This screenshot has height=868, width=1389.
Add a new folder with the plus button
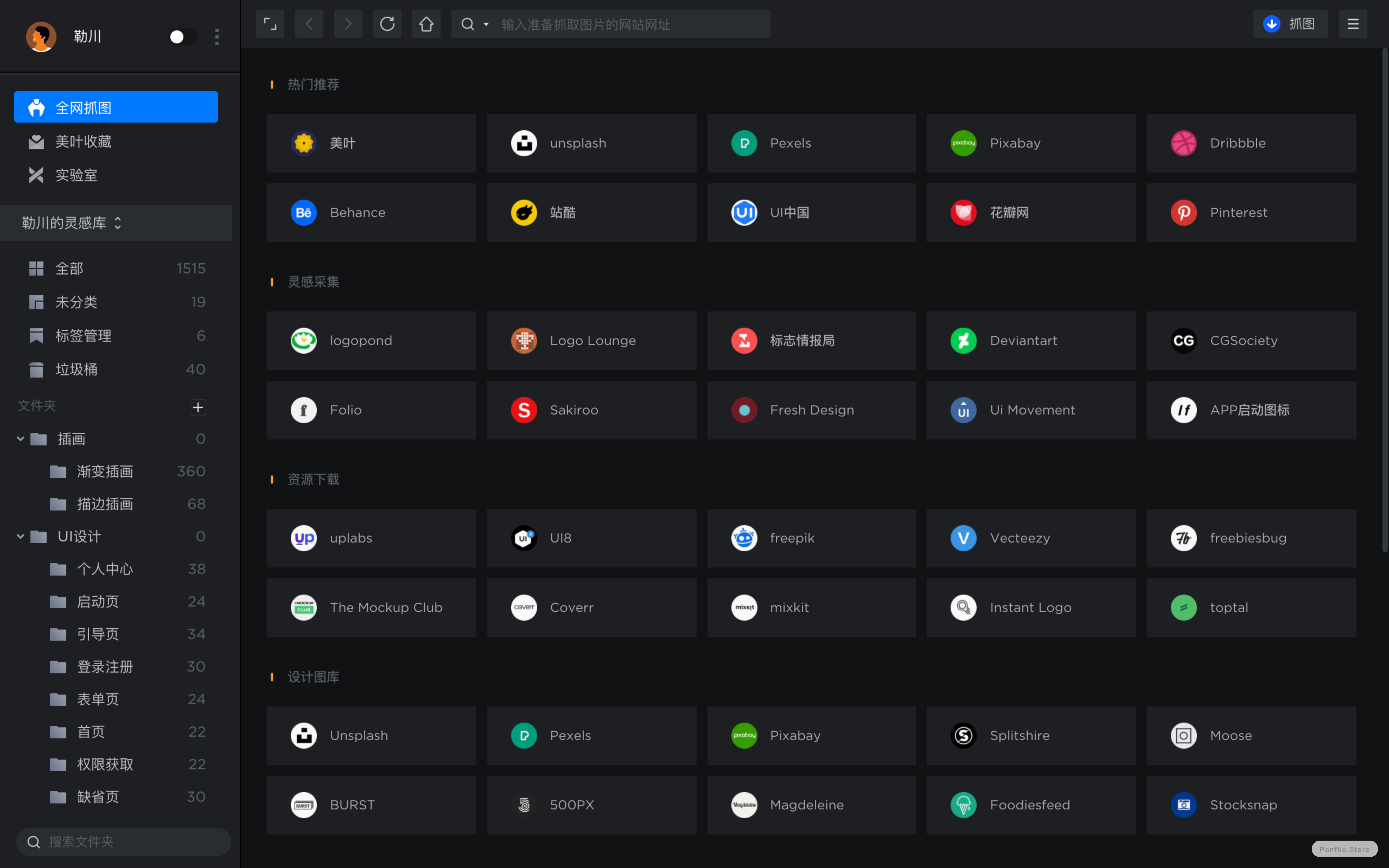click(198, 407)
